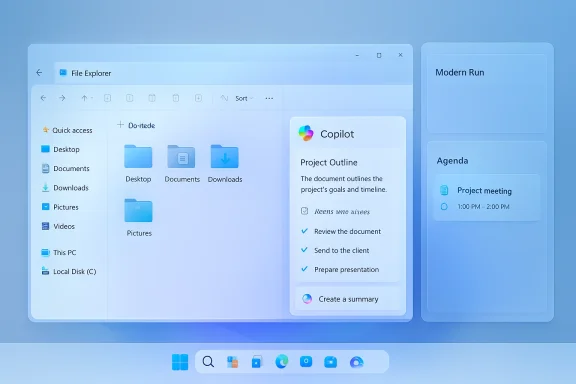Select This PC in the sidebar
This screenshot has width=576, height=384.
click(x=59, y=252)
